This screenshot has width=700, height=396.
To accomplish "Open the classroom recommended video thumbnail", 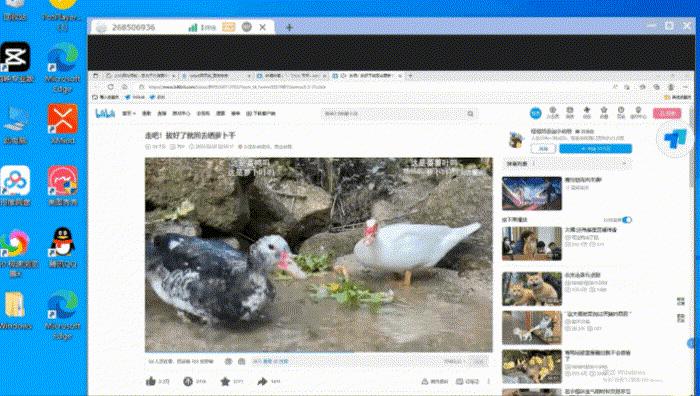I will click(532, 244).
